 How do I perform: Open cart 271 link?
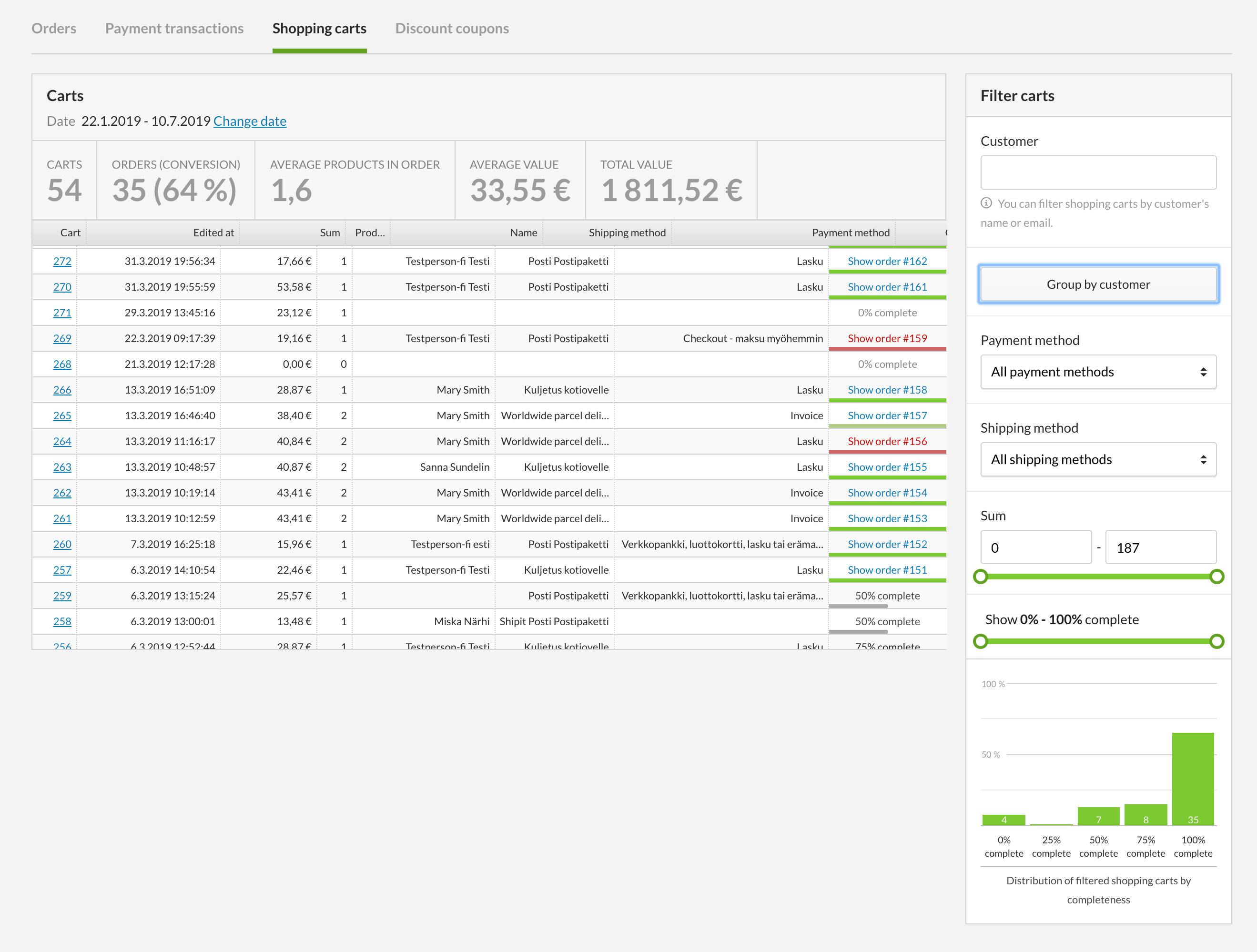(x=62, y=313)
